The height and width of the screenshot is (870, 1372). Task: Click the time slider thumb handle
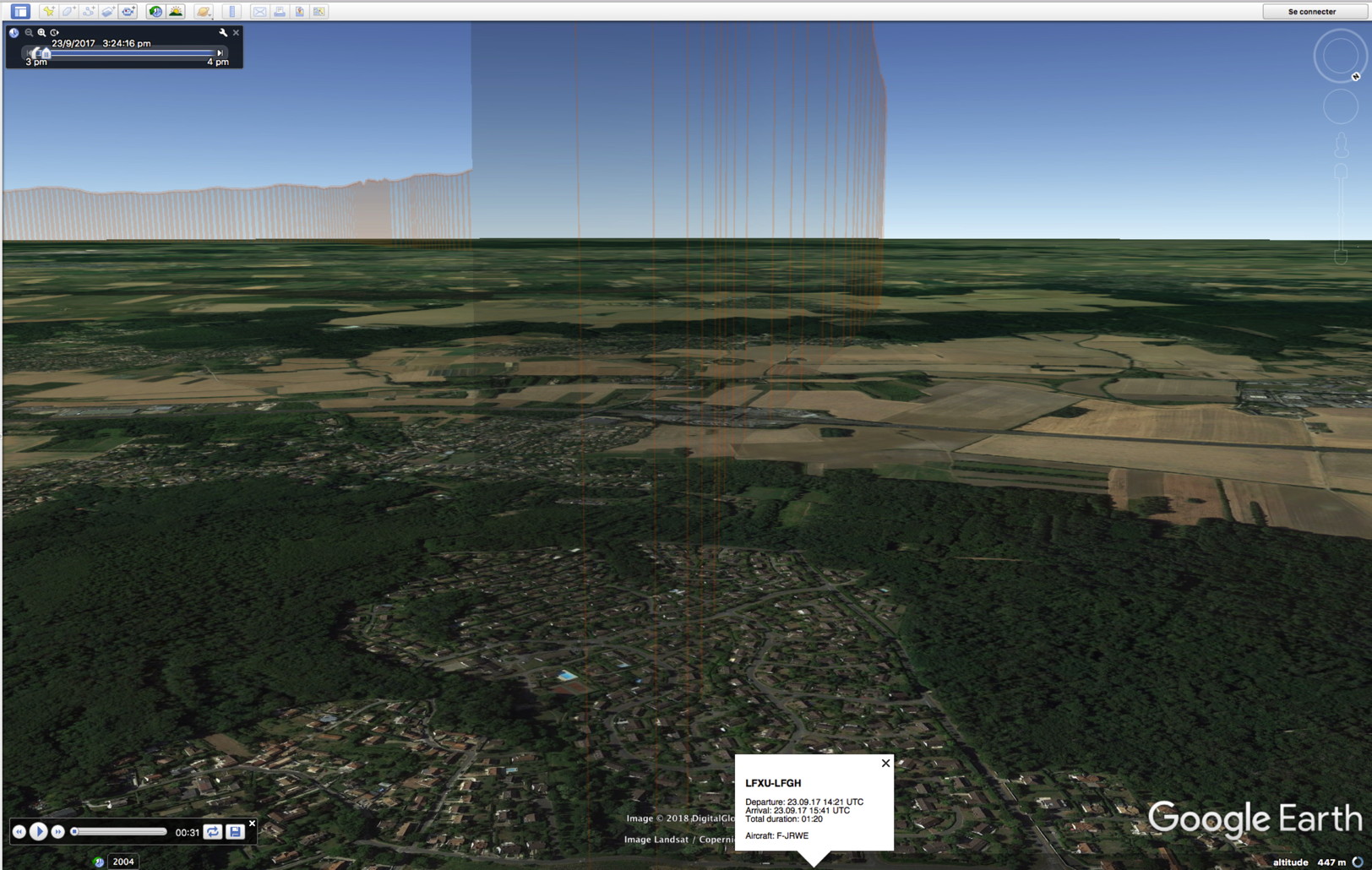click(46, 52)
